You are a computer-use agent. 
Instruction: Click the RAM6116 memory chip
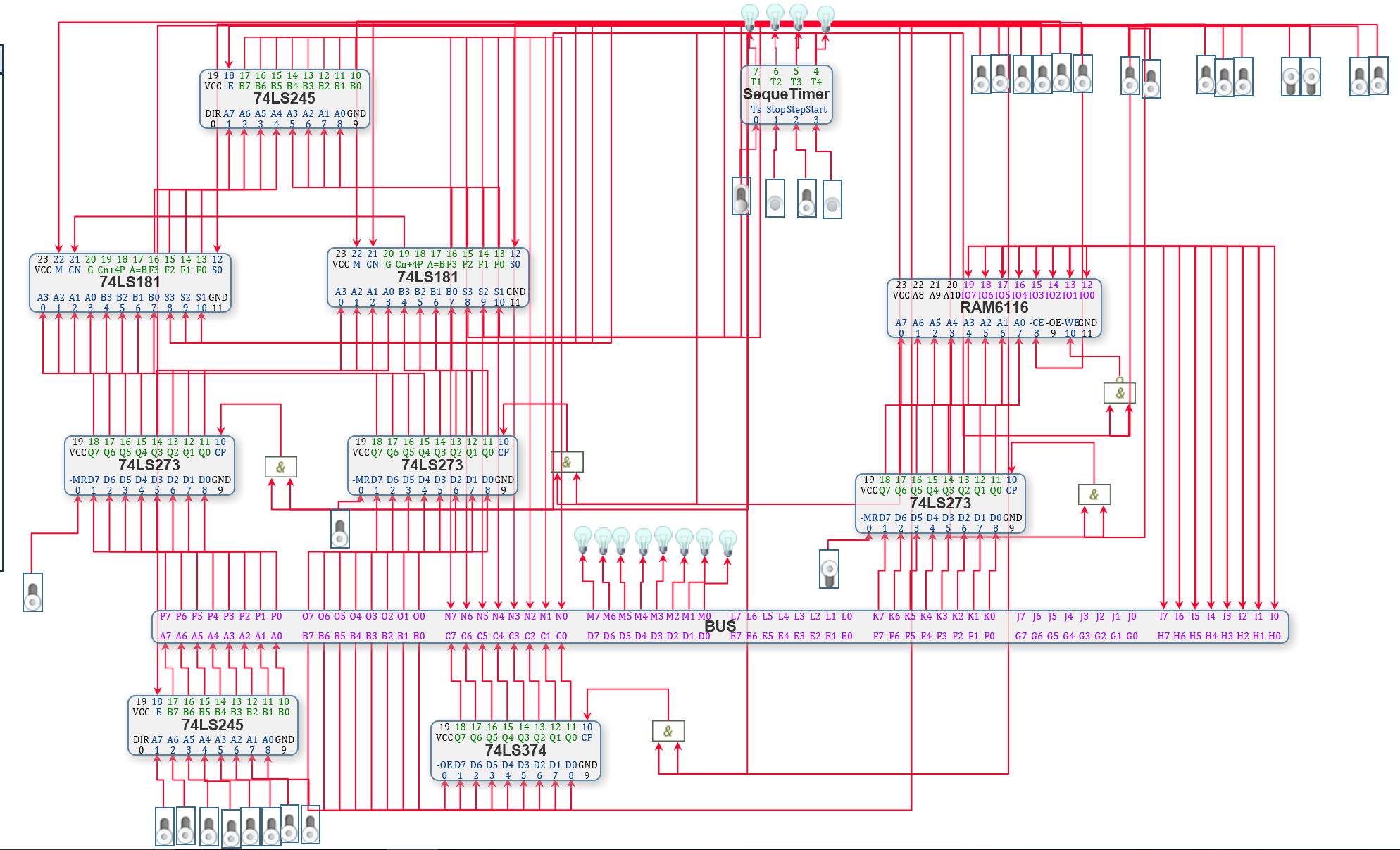point(994,307)
